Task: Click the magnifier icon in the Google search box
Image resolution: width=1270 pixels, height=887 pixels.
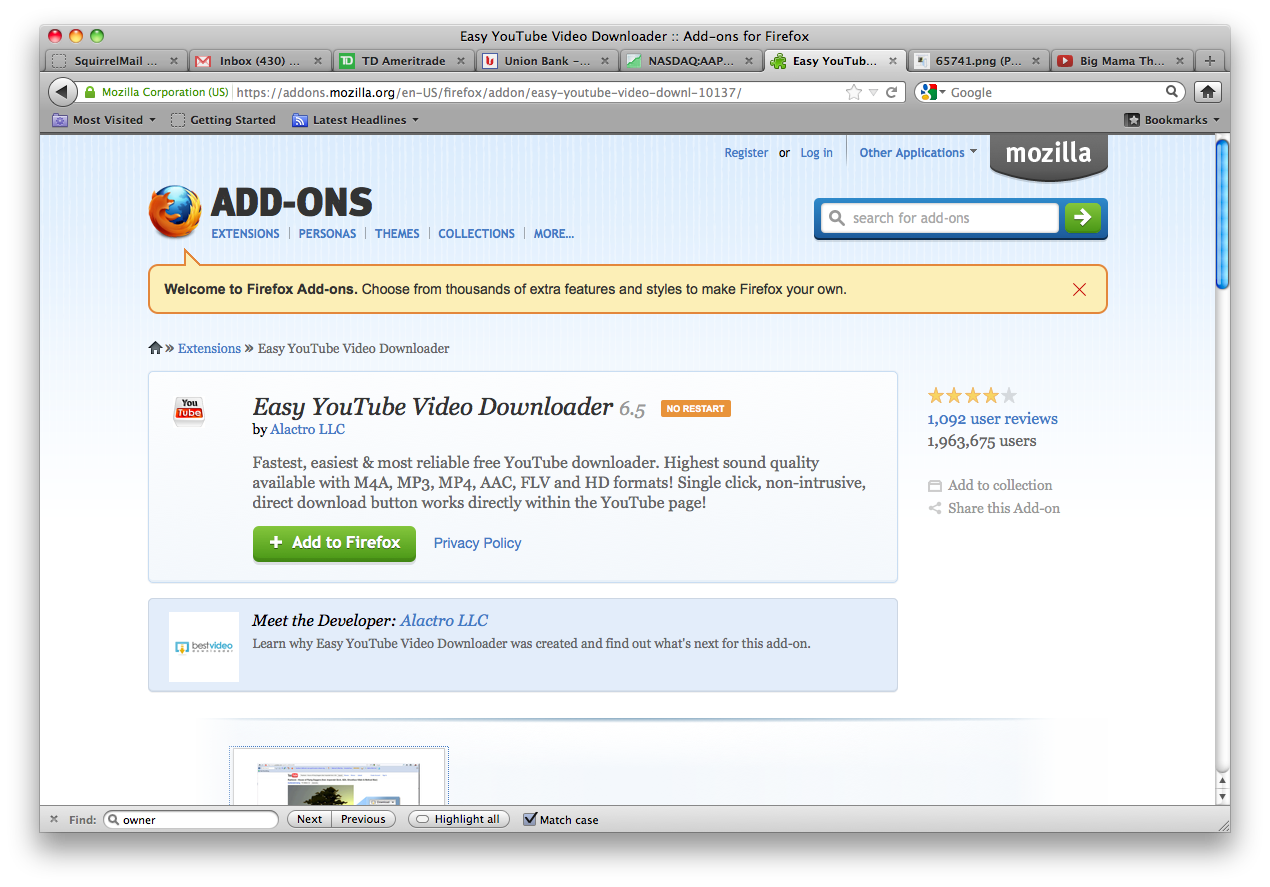Action: [x=1172, y=92]
